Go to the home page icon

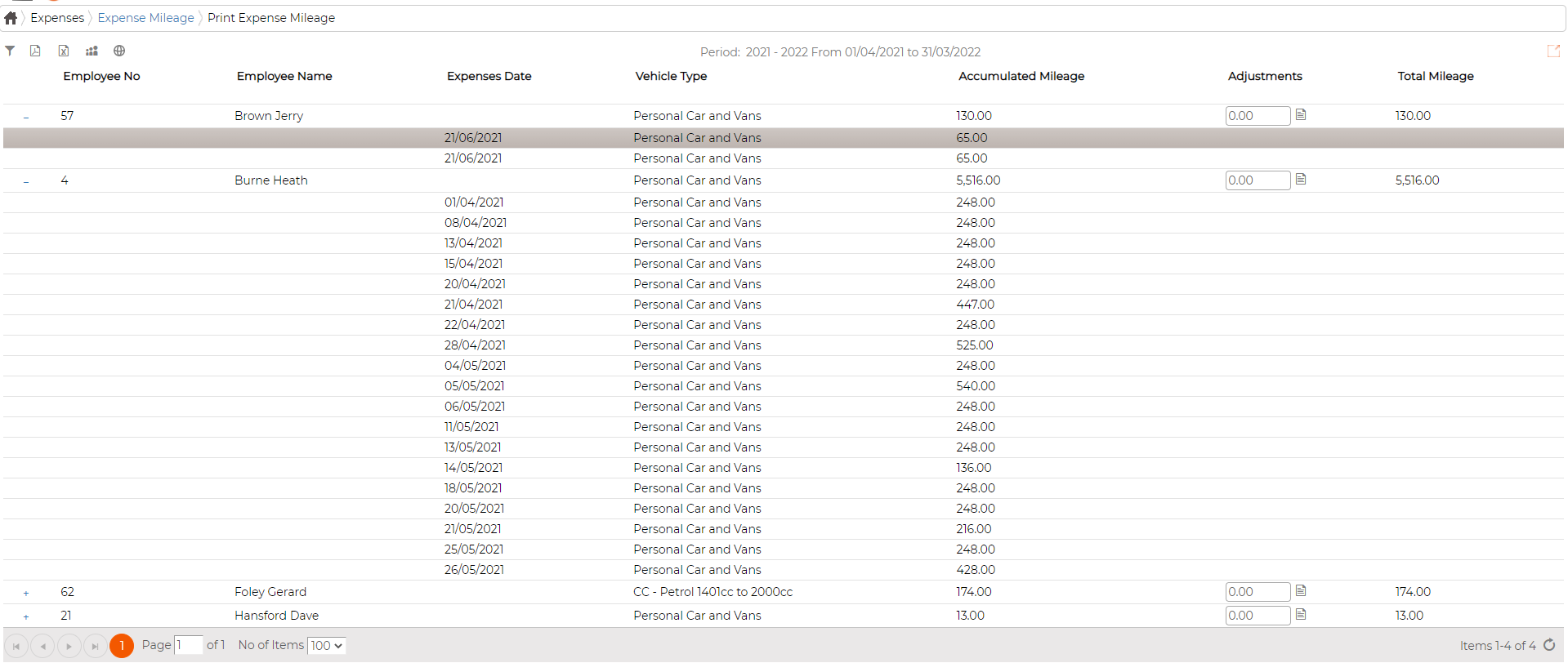click(x=11, y=18)
